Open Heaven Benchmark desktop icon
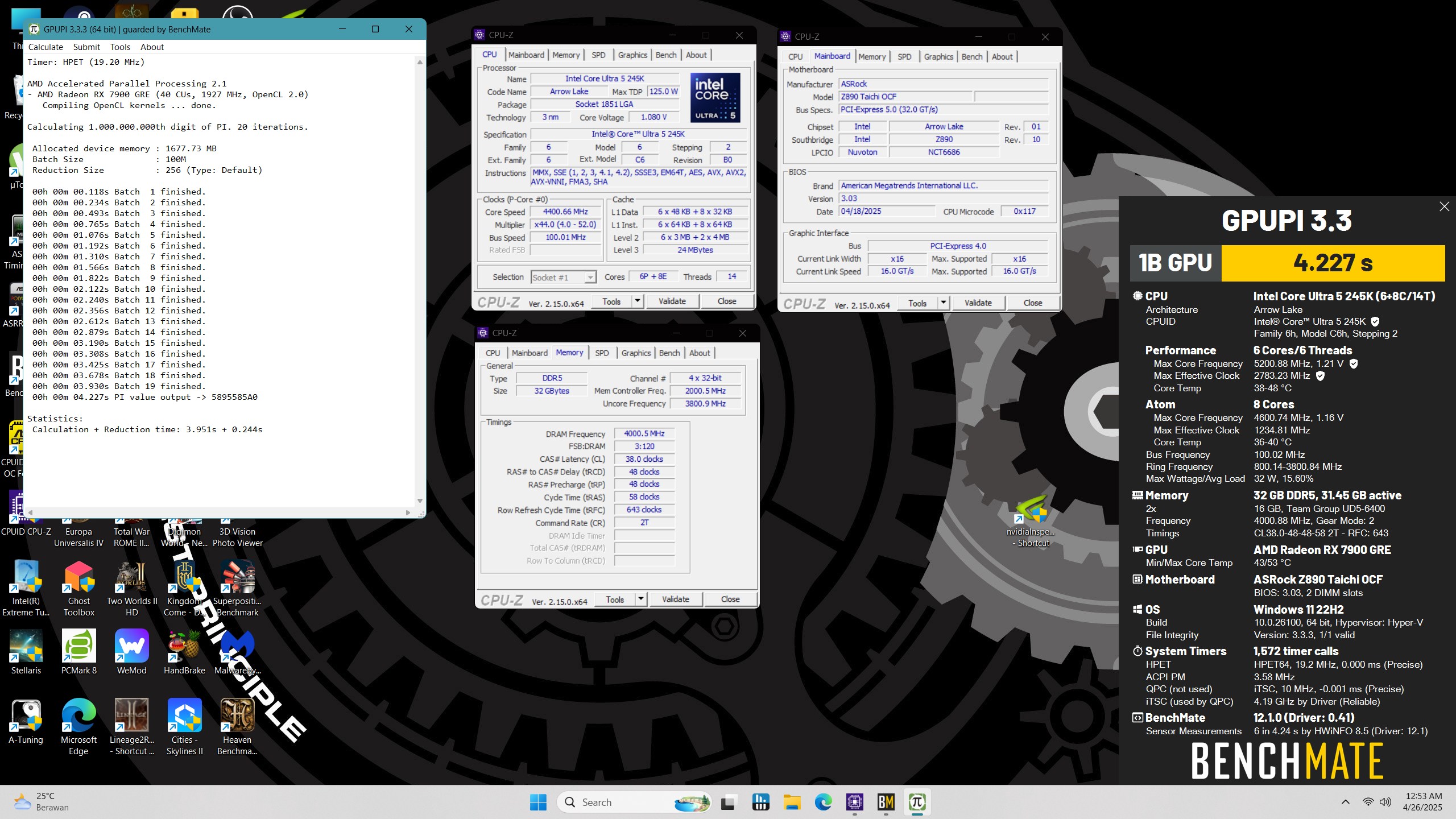Viewport: 1456px width, 819px height. [x=238, y=726]
